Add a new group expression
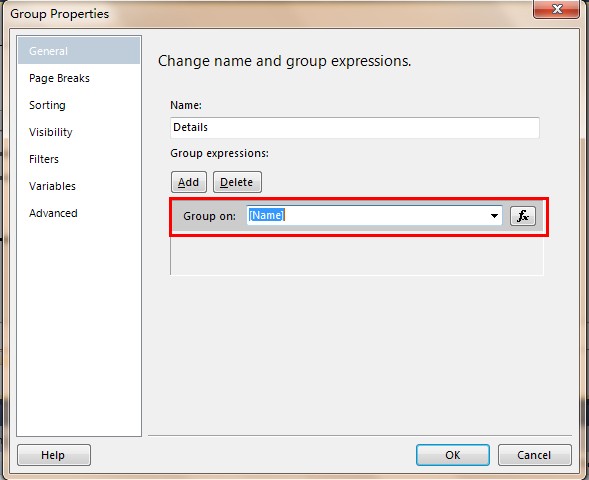Viewport: 589px width, 480px height. pos(189,182)
